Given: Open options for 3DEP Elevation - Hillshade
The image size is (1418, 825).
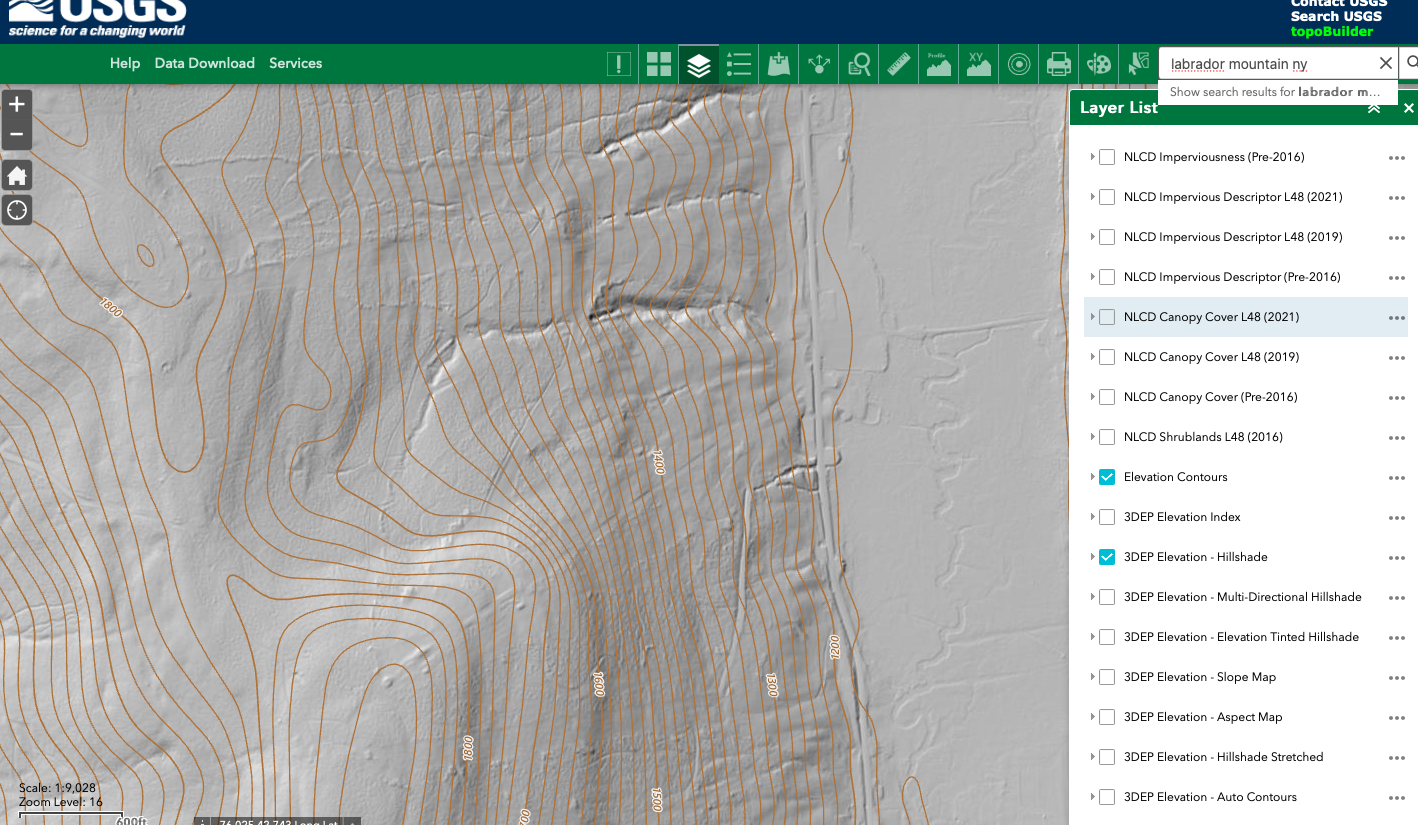Looking at the screenshot, I should coord(1396,558).
